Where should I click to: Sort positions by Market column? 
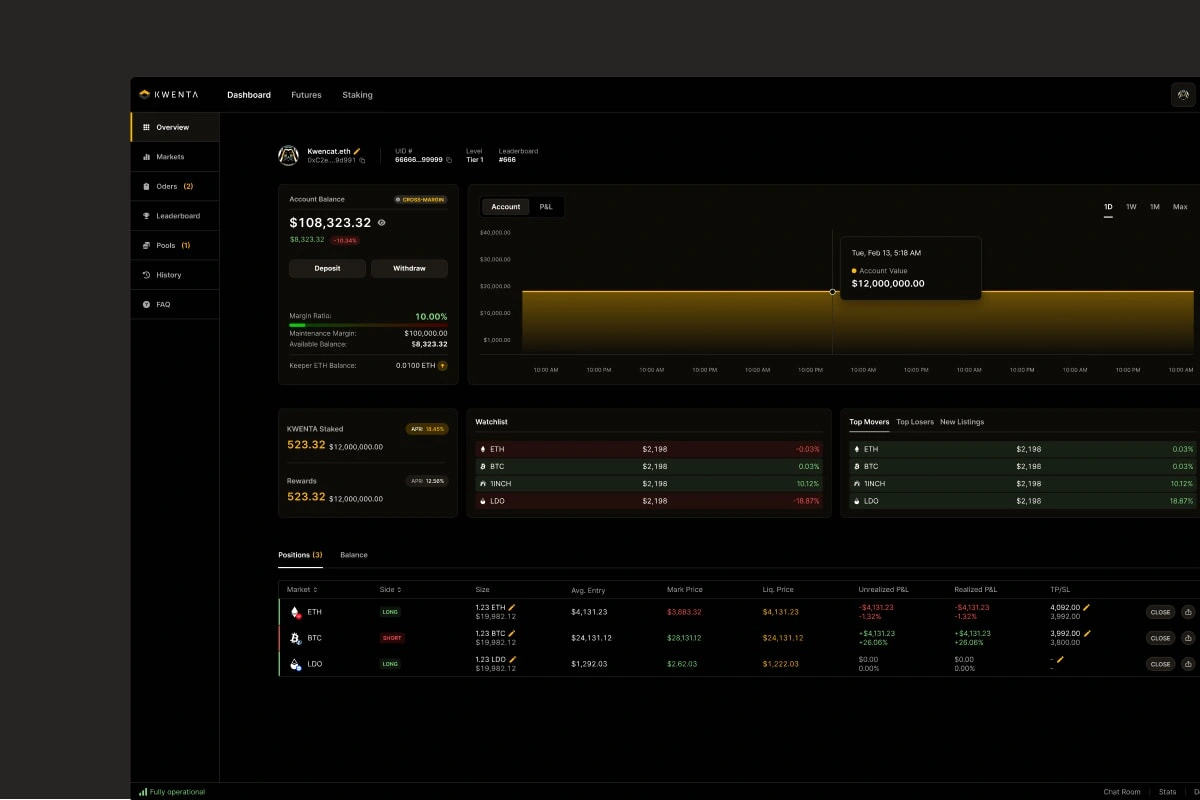(x=301, y=590)
